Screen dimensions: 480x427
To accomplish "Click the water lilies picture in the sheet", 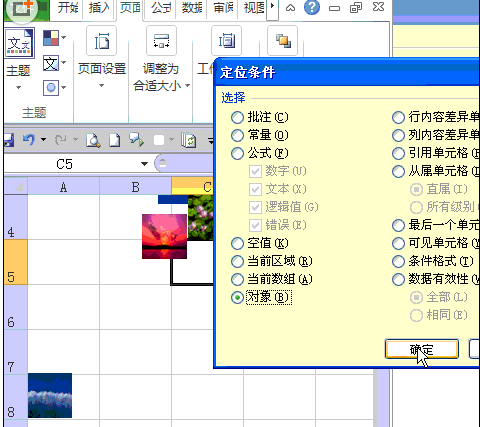I will coord(200,218).
